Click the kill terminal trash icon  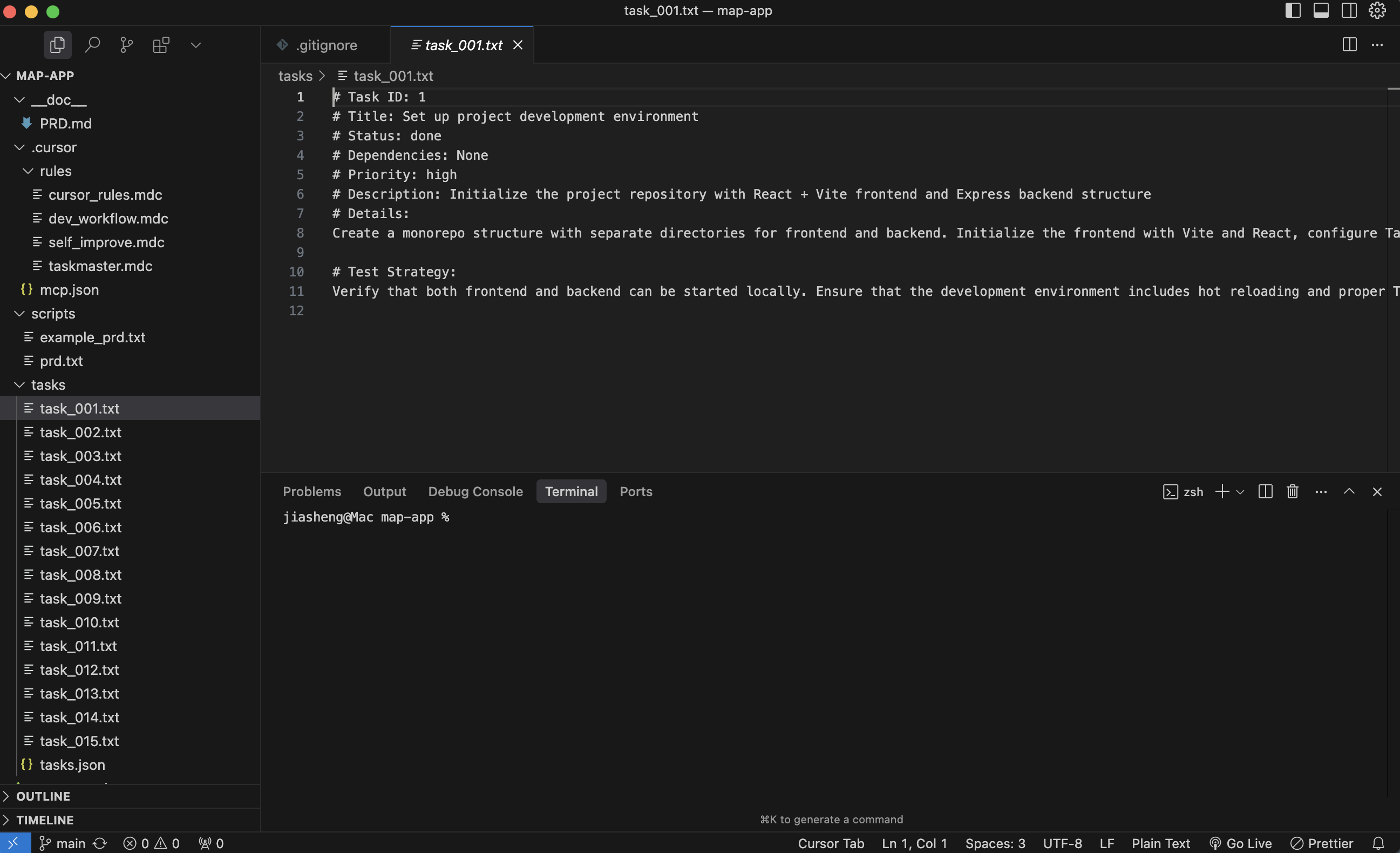click(1293, 492)
